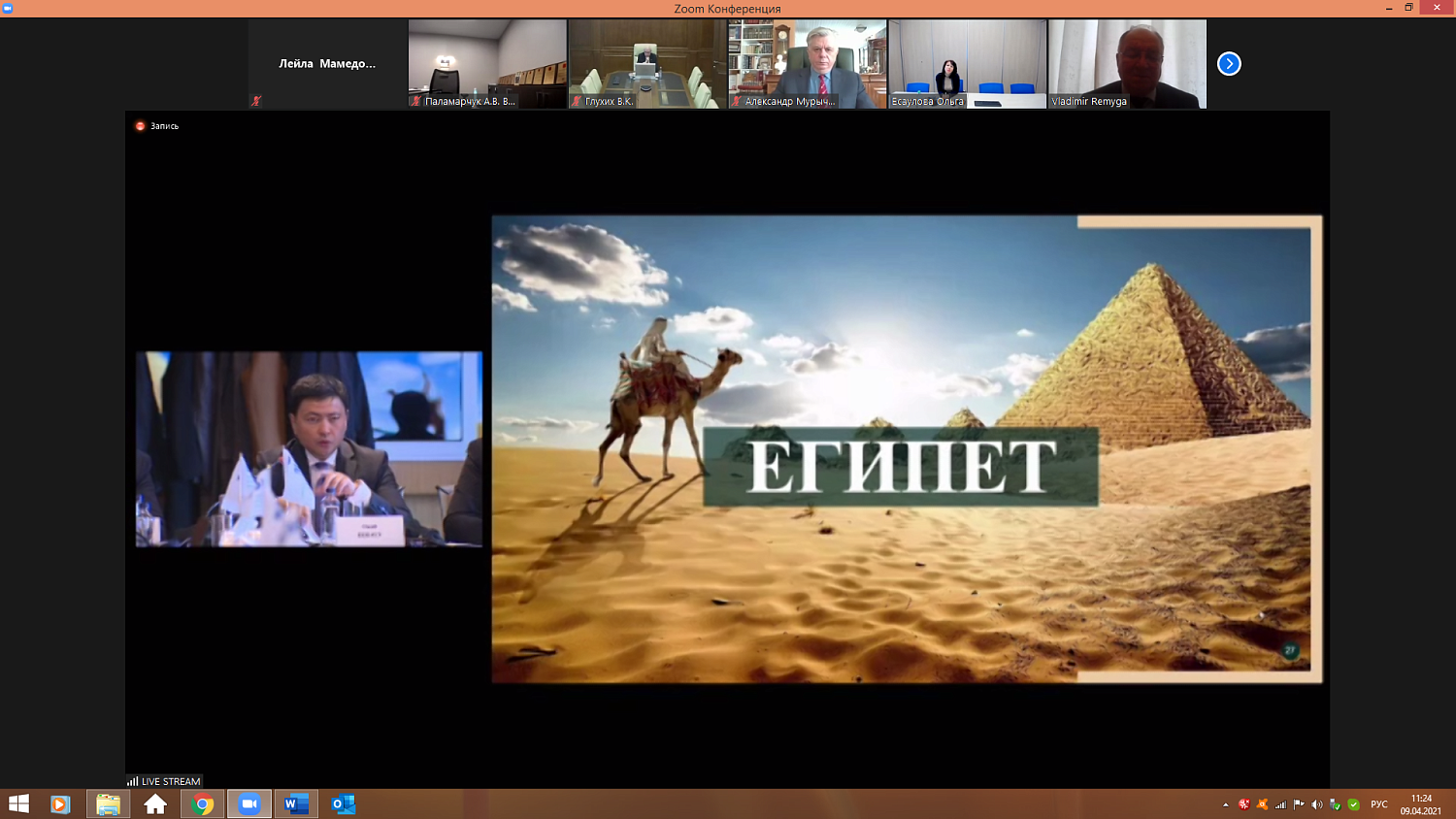Click the white home icon in taskbar
Screen dimensions: 1456x819
click(x=155, y=804)
